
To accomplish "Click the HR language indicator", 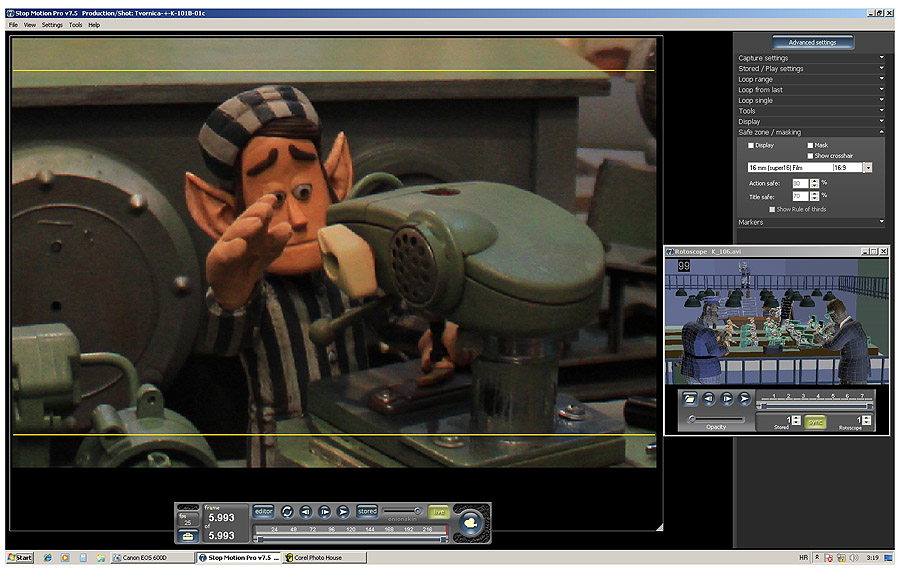I will click(x=804, y=558).
